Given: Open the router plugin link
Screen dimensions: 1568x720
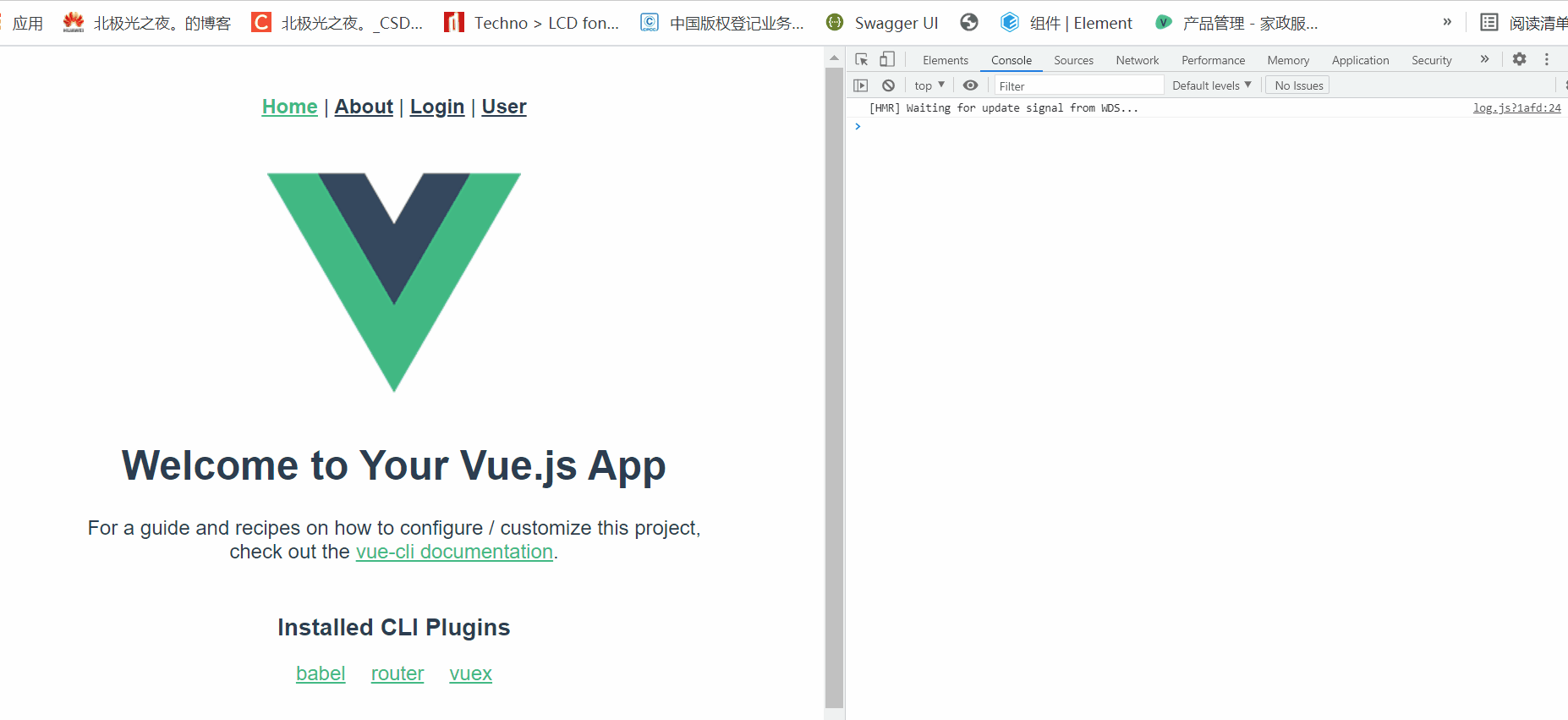Looking at the screenshot, I should tap(397, 673).
